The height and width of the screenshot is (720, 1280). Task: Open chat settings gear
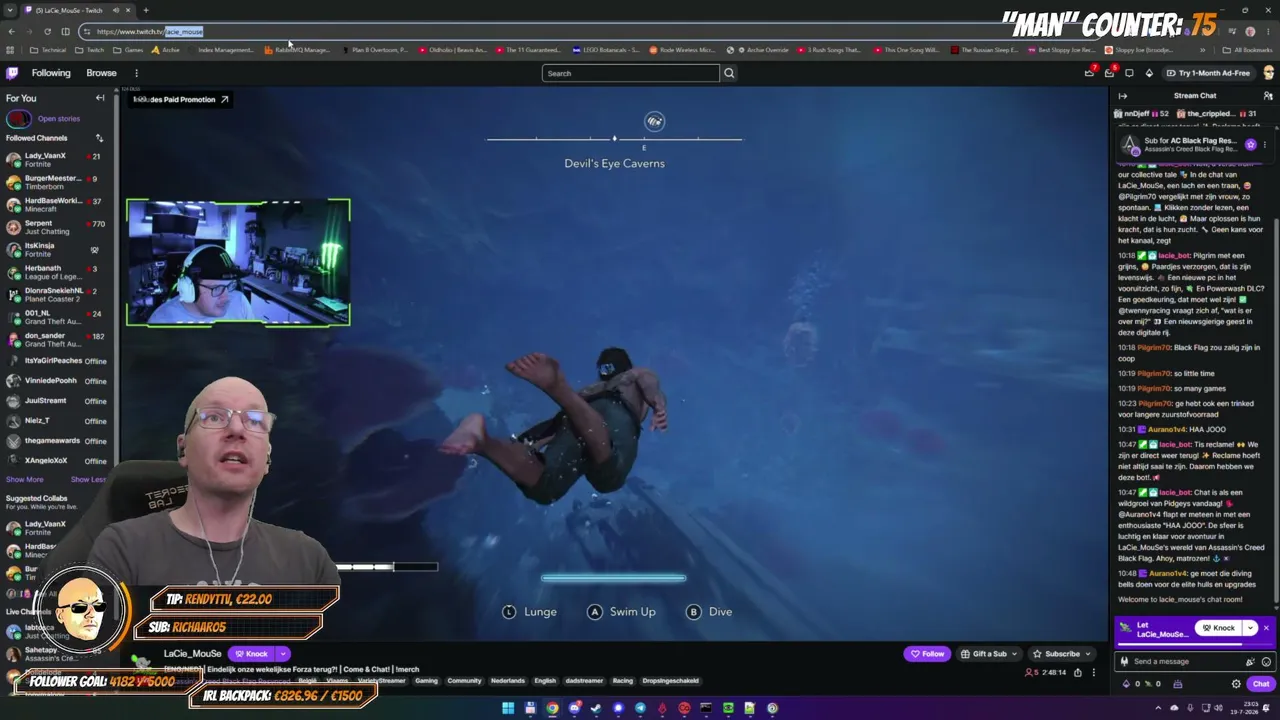coord(1236,684)
